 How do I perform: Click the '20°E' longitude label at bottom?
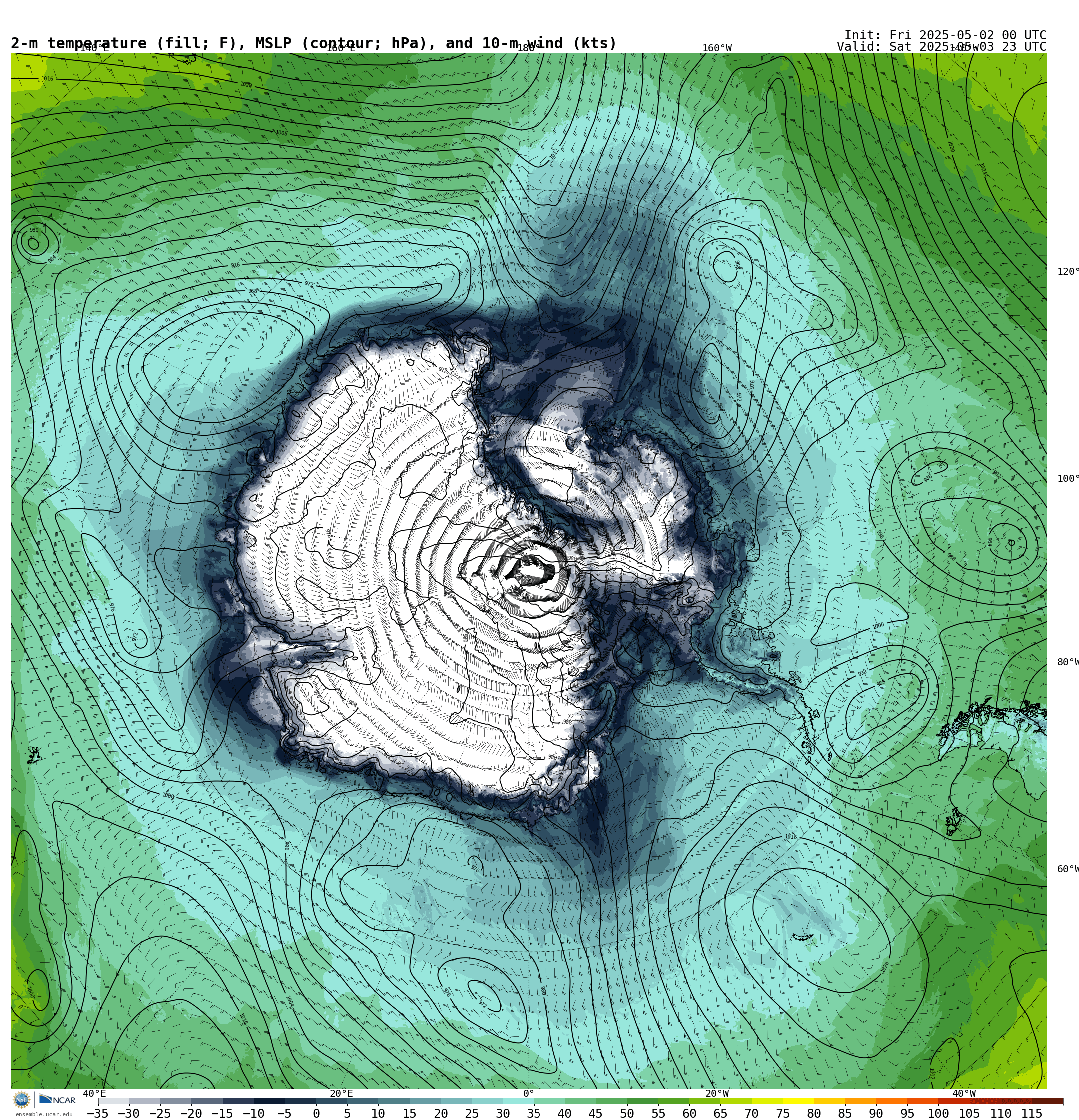tap(341, 1093)
